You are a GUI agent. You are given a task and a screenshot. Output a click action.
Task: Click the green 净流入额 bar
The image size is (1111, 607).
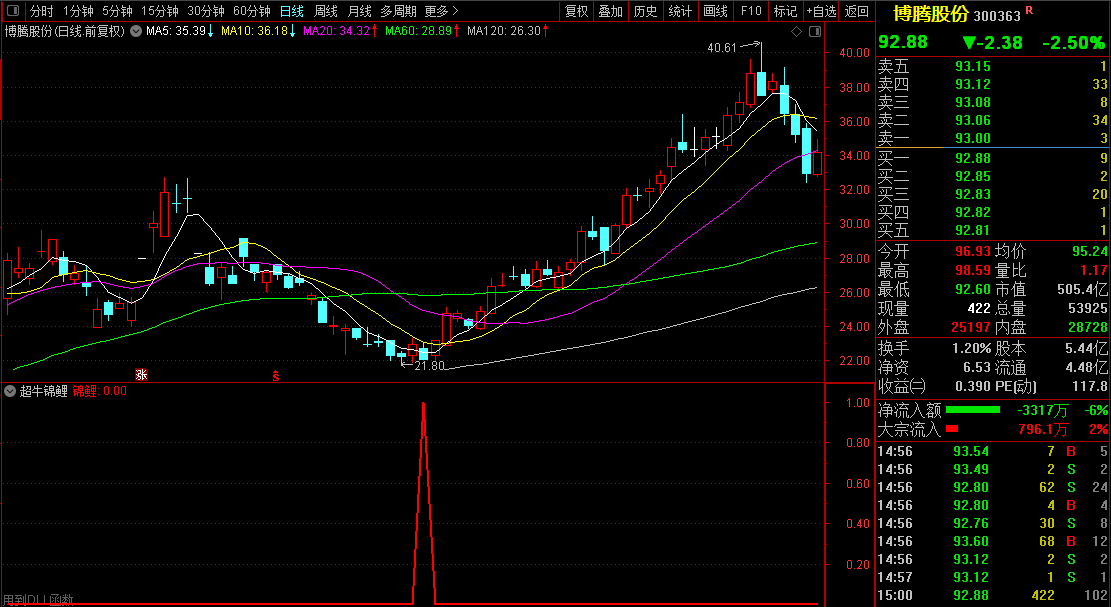972,410
